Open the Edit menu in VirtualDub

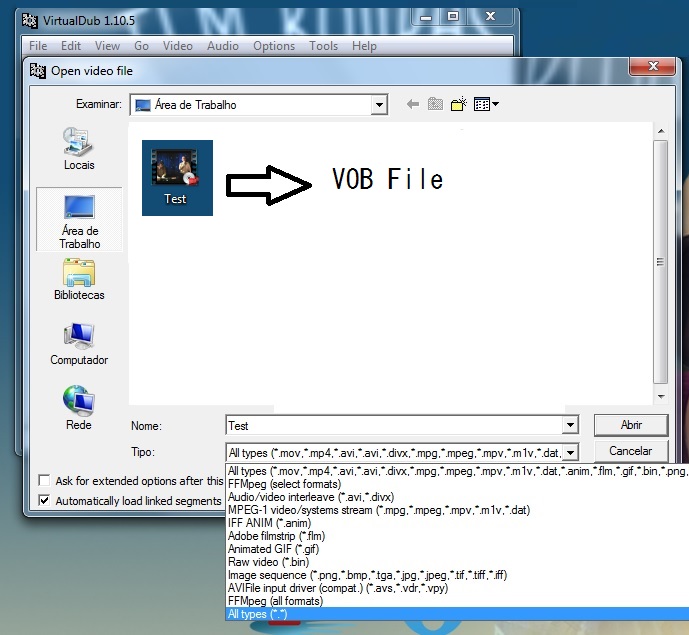pos(71,46)
